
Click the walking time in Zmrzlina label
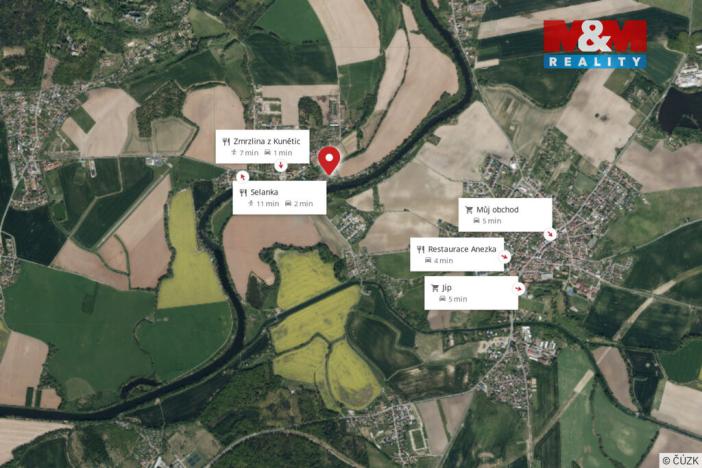(x=245, y=153)
